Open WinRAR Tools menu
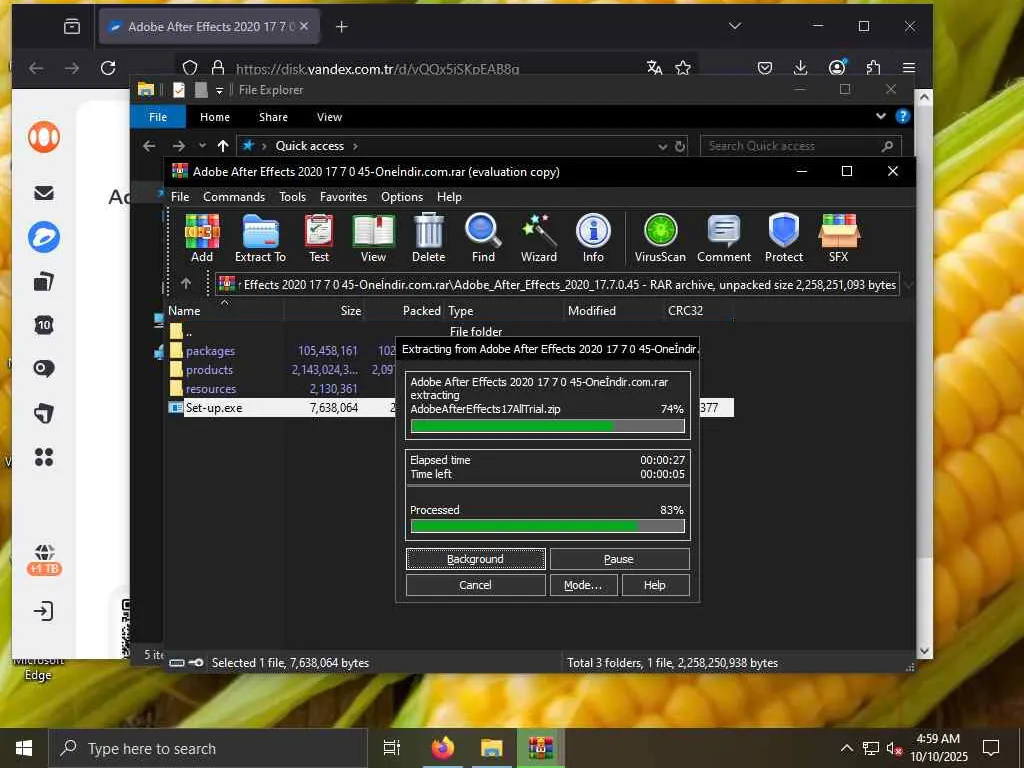Viewport: 1024px width, 768px height. point(293,197)
